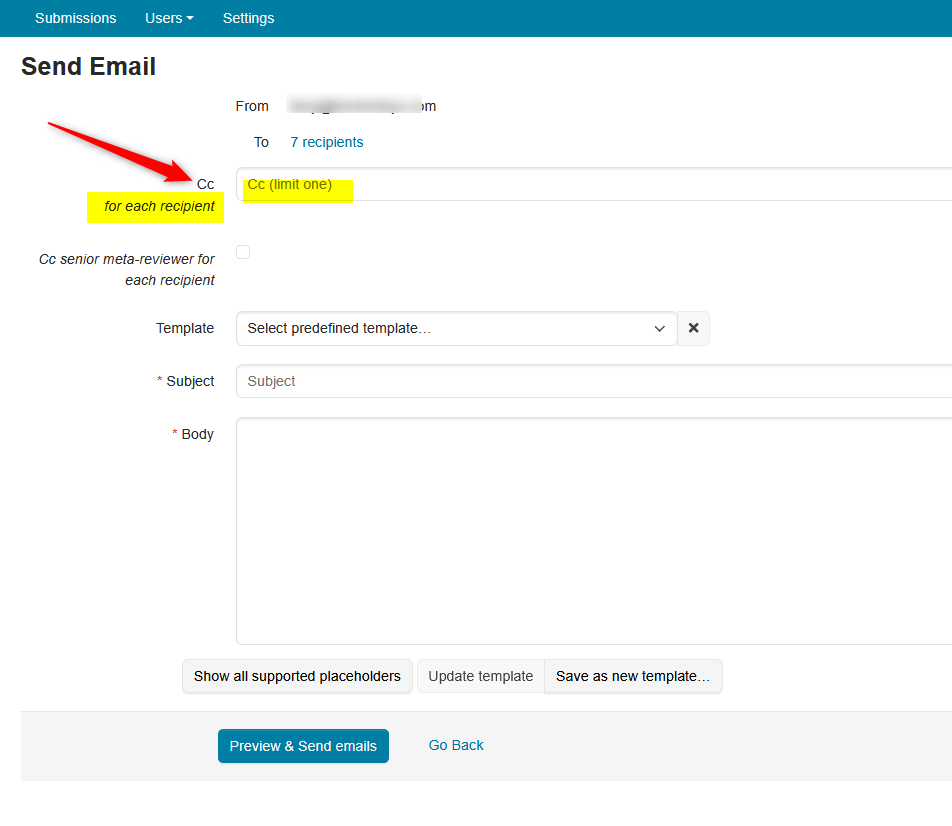The height and width of the screenshot is (826, 952).
Task: Open the Settings menu item
Action: tap(248, 18)
